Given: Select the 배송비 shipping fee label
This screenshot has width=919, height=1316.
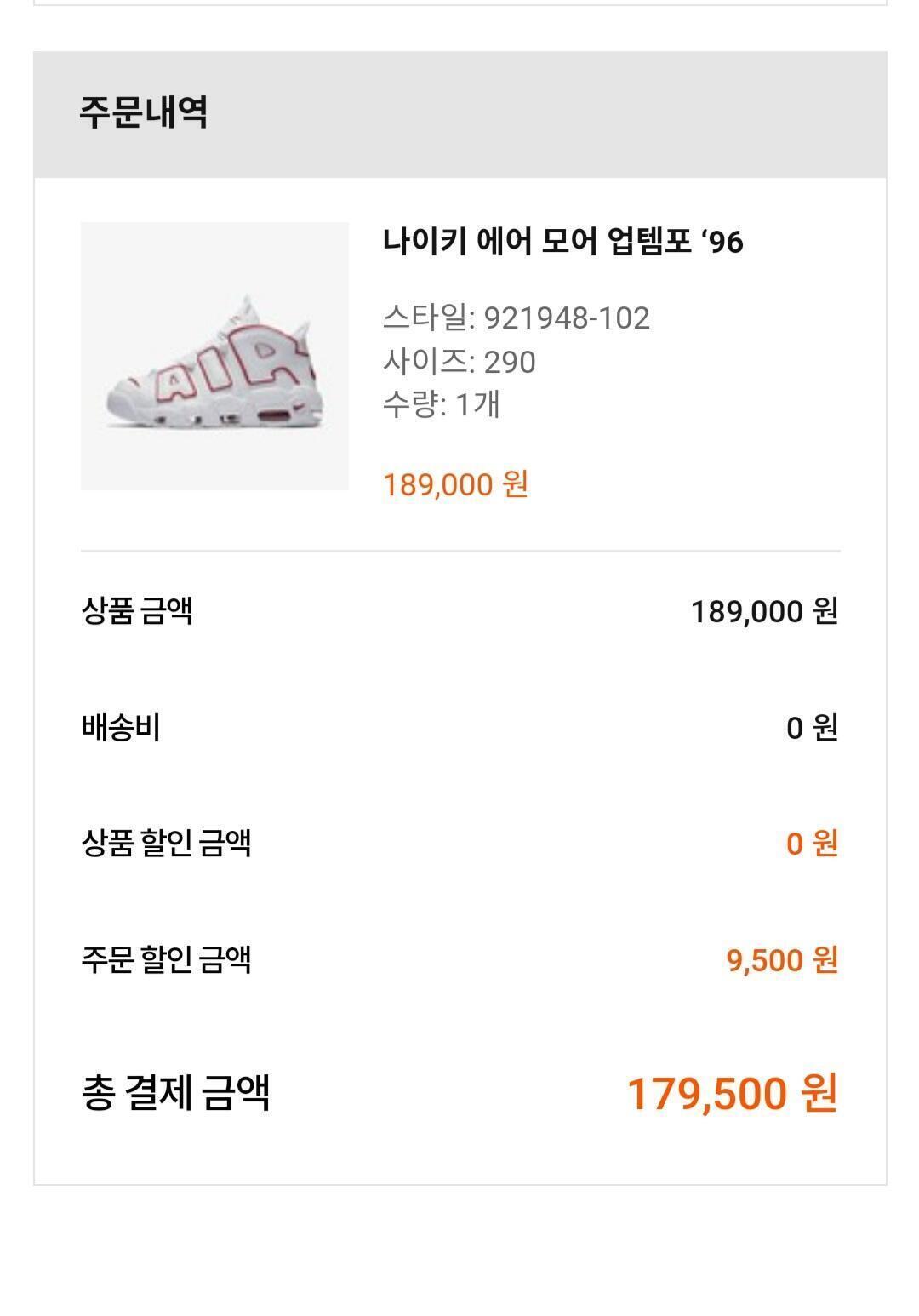Looking at the screenshot, I should pos(121,727).
